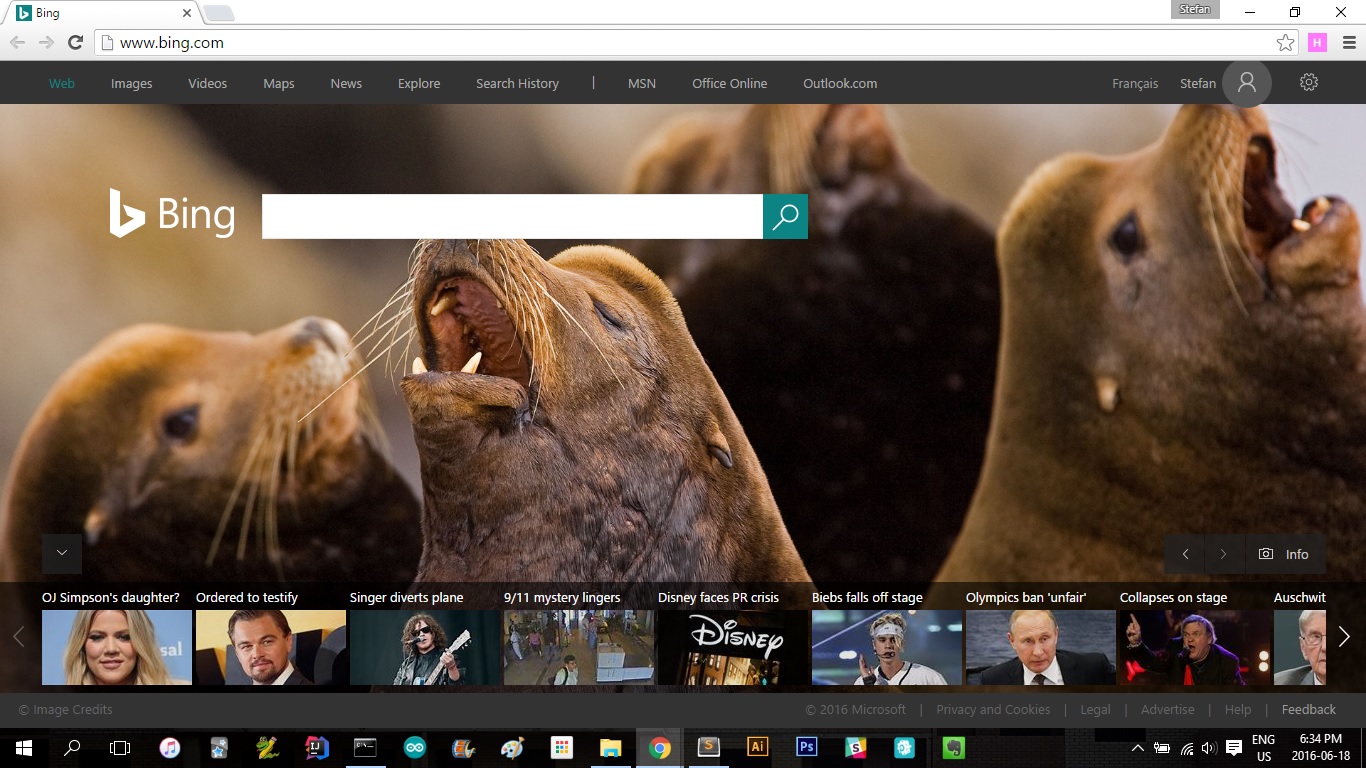Viewport: 1366px width, 768px height.
Task: Click the pink H extension icon
Action: 1317,42
